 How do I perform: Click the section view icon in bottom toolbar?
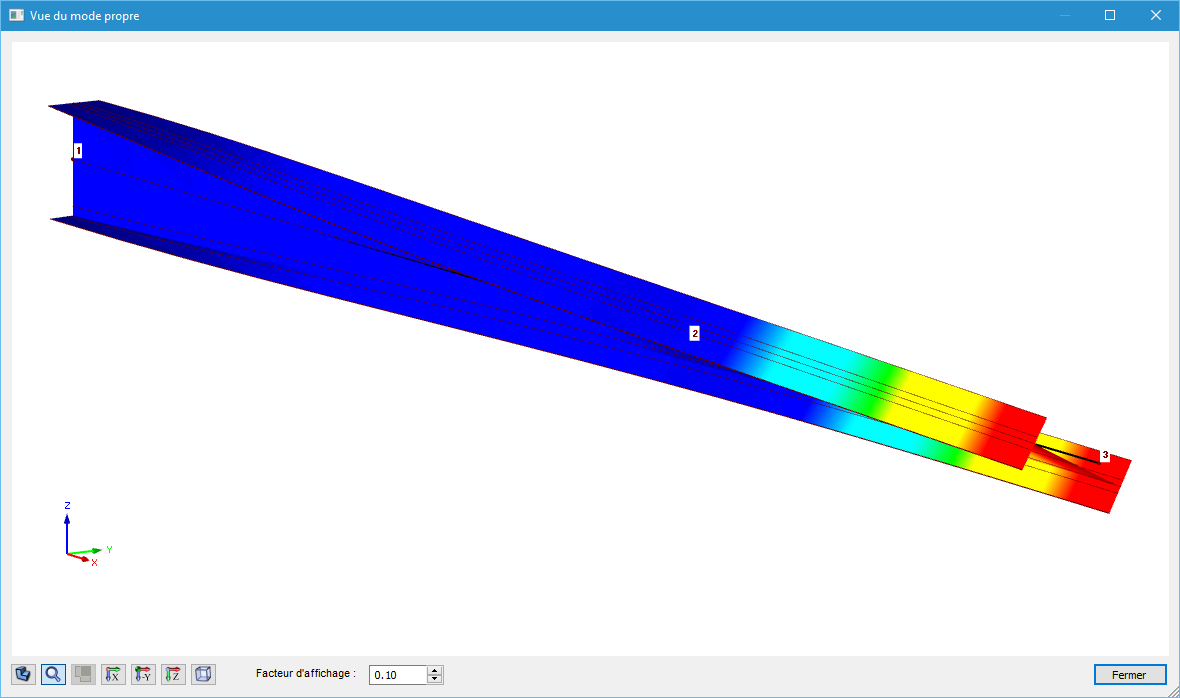point(23,674)
